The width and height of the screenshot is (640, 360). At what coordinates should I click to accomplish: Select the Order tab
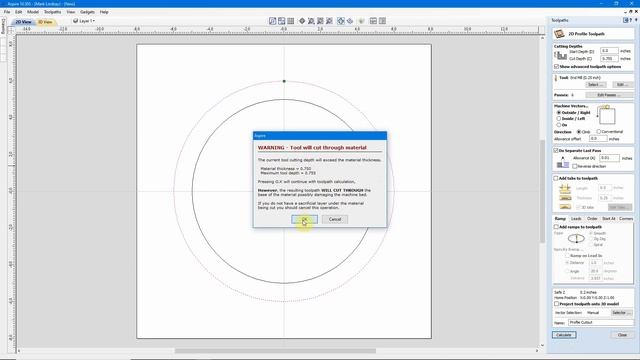[x=592, y=219]
